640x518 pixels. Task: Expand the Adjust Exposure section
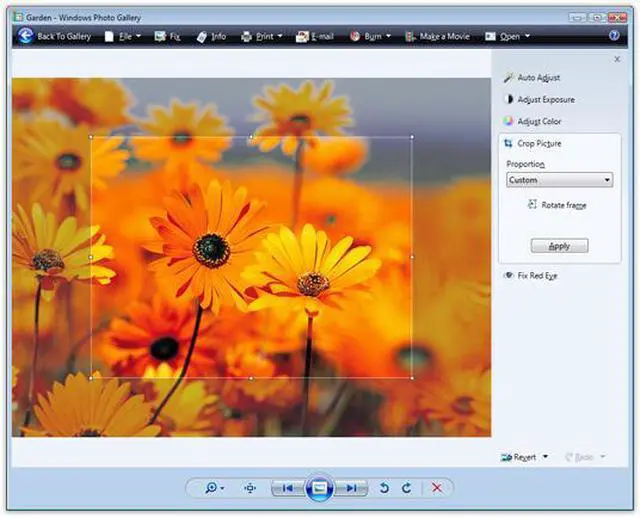545,100
